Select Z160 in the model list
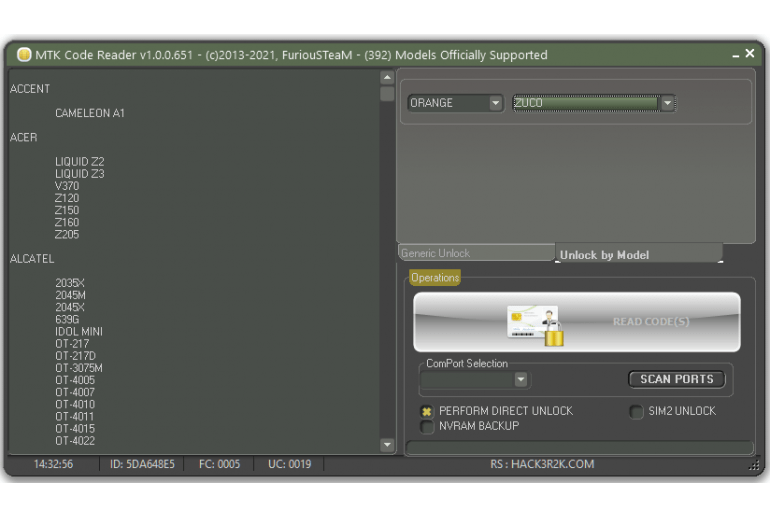This screenshot has width=770, height=518. tap(67, 222)
